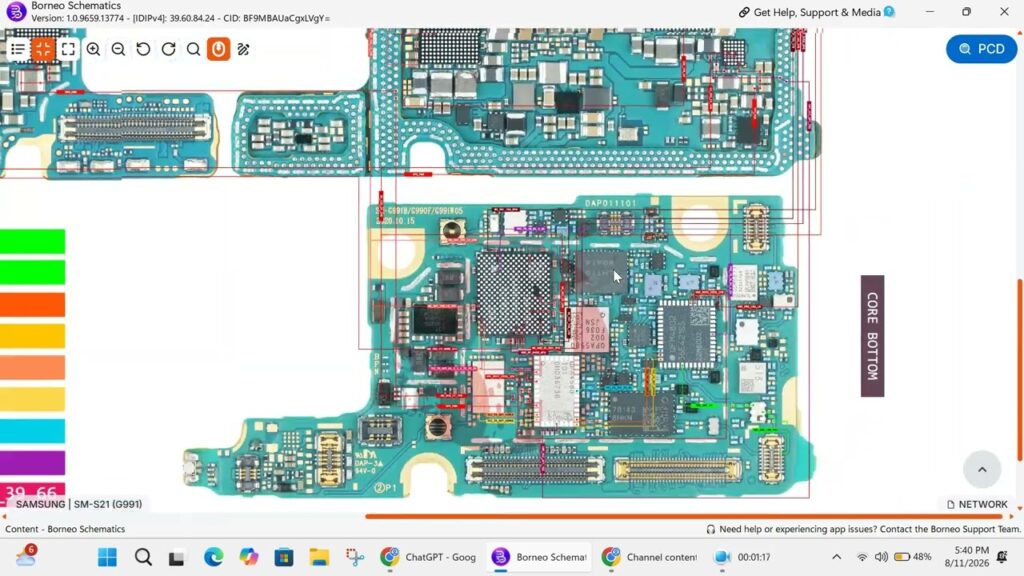This screenshot has width=1024, height=576.
Task: Zoom in with the magnifier plus icon
Action: pos(93,49)
